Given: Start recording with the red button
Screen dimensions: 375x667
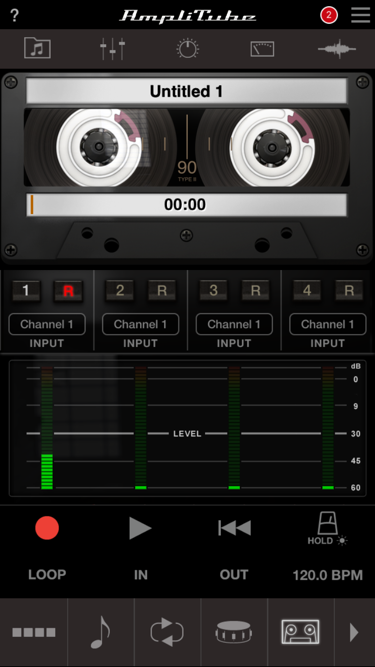Looking at the screenshot, I should click(x=47, y=528).
